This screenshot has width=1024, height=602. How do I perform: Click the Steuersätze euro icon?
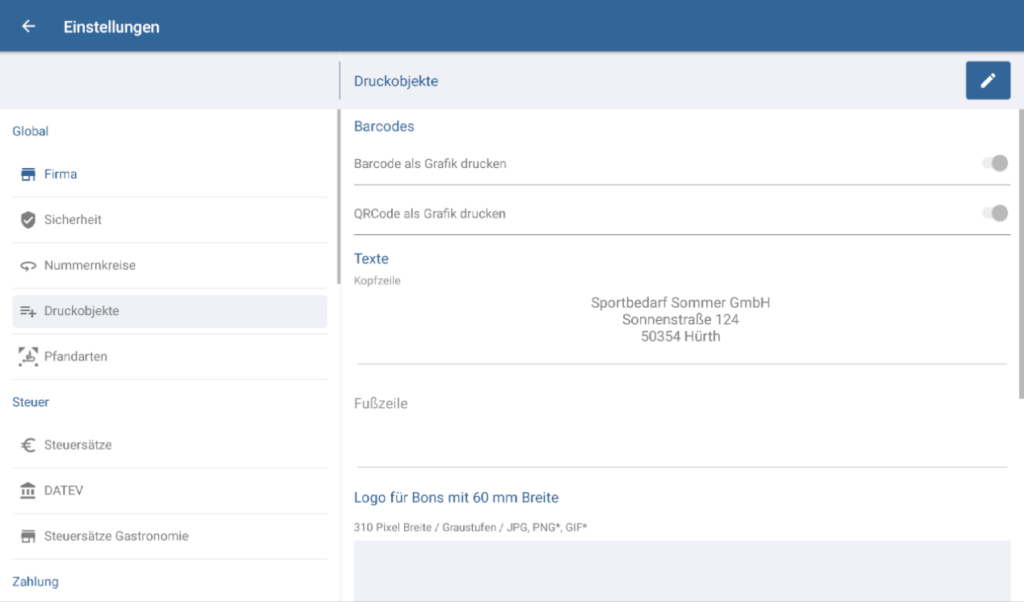click(28, 445)
